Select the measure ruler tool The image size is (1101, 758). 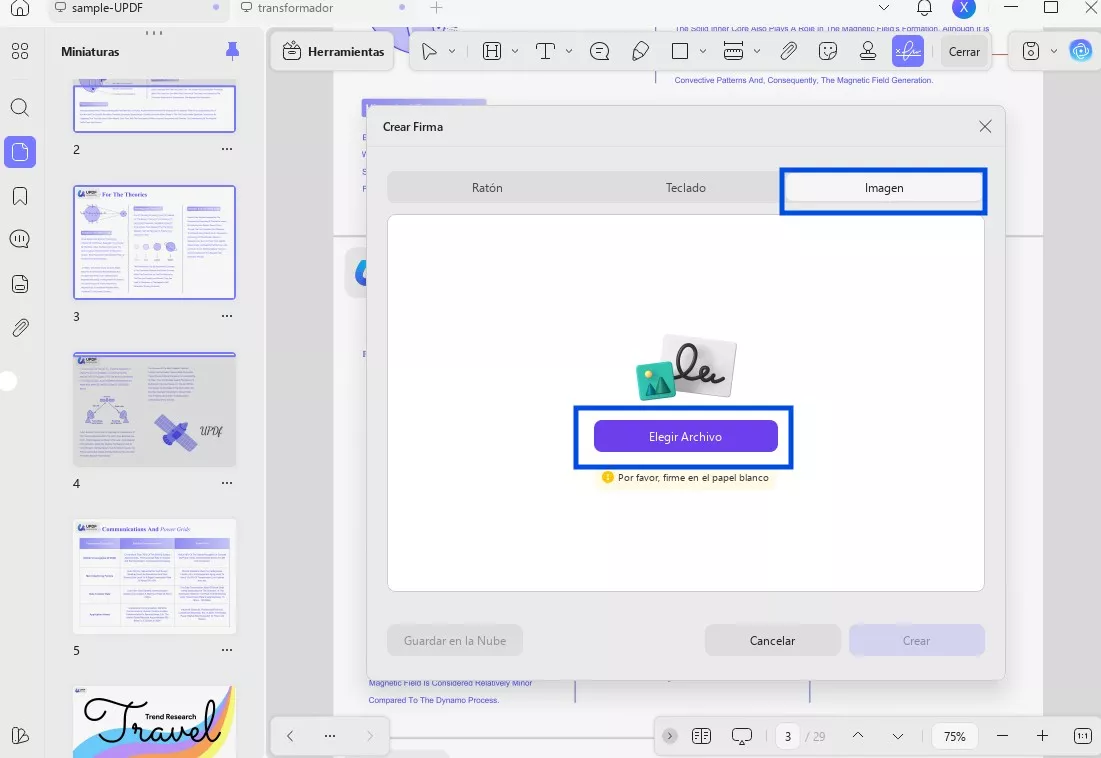pyautogui.click(x=733, y=51)
